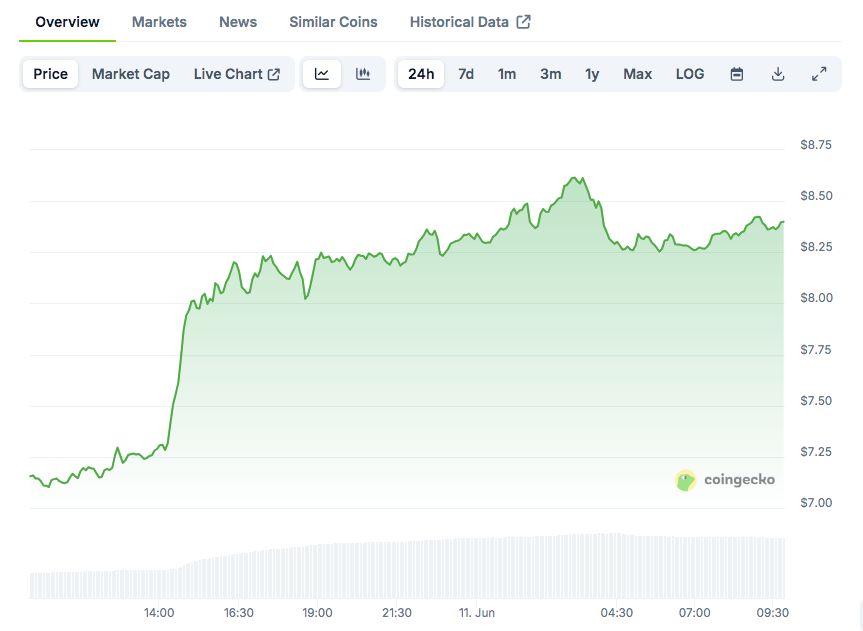This screenshot has width=863, height=631.
Task: Select the Price view toggle
Action: (x=51, y=74)
